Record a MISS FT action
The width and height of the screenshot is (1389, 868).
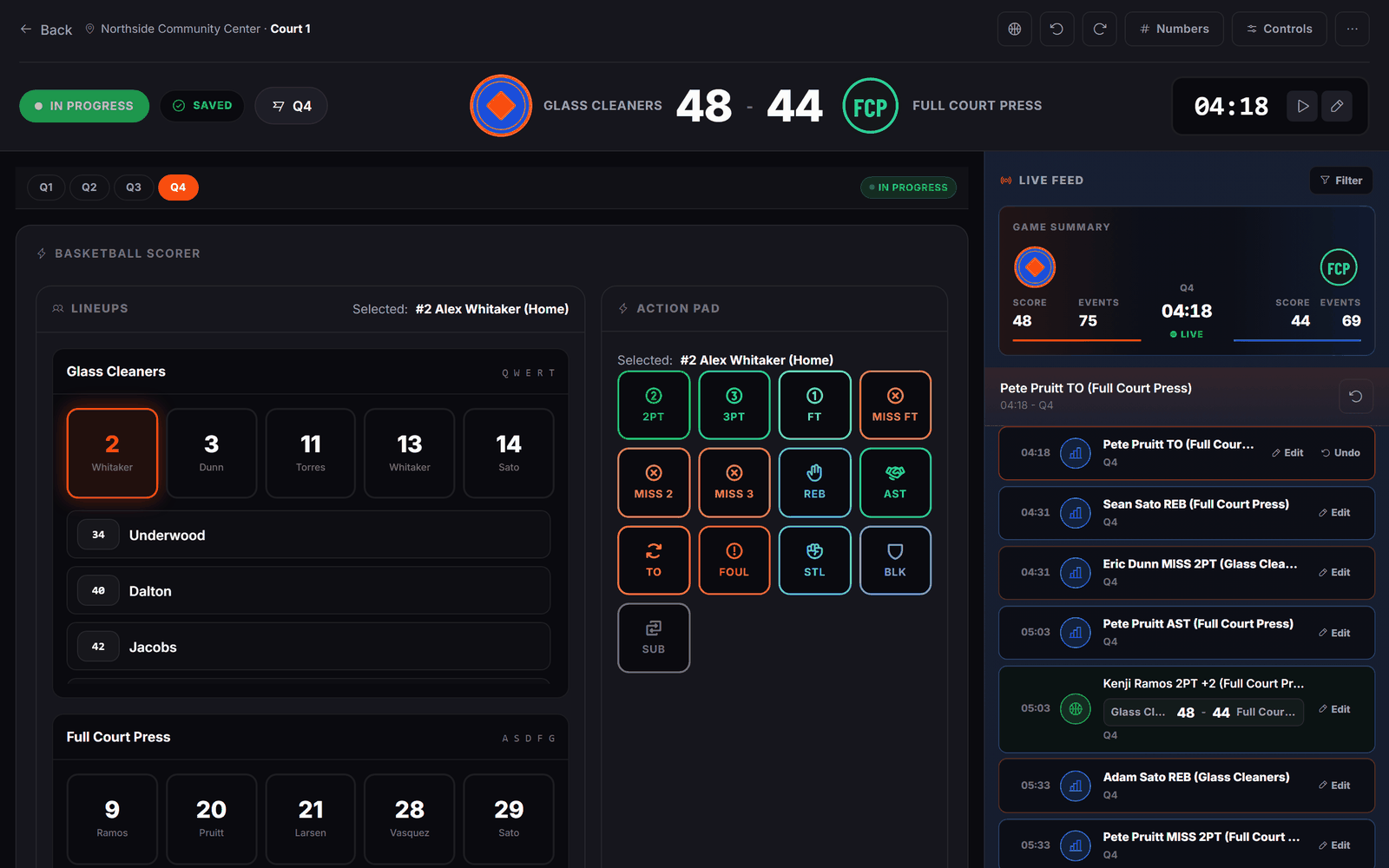(x=895, y=405)
